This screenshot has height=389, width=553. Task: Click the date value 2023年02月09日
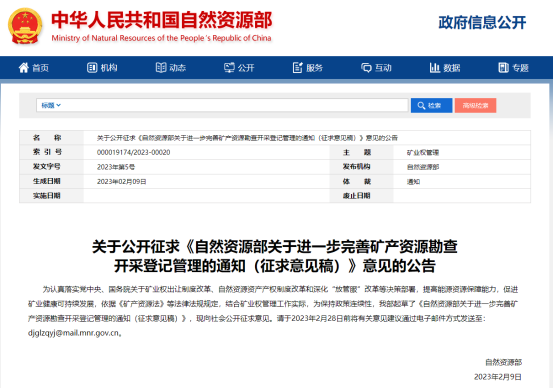tap(121, 182)
